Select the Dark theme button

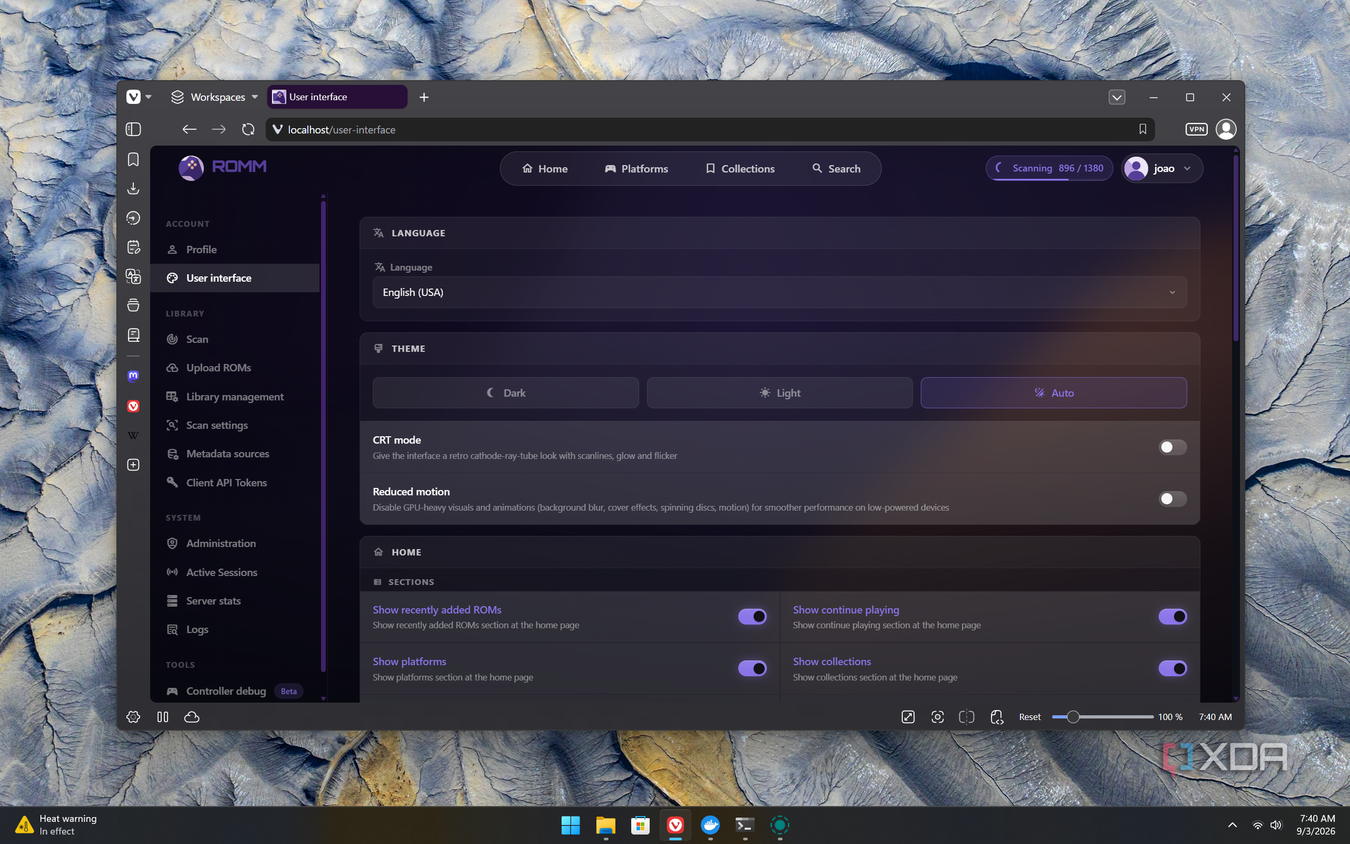[x=506, y=393]
